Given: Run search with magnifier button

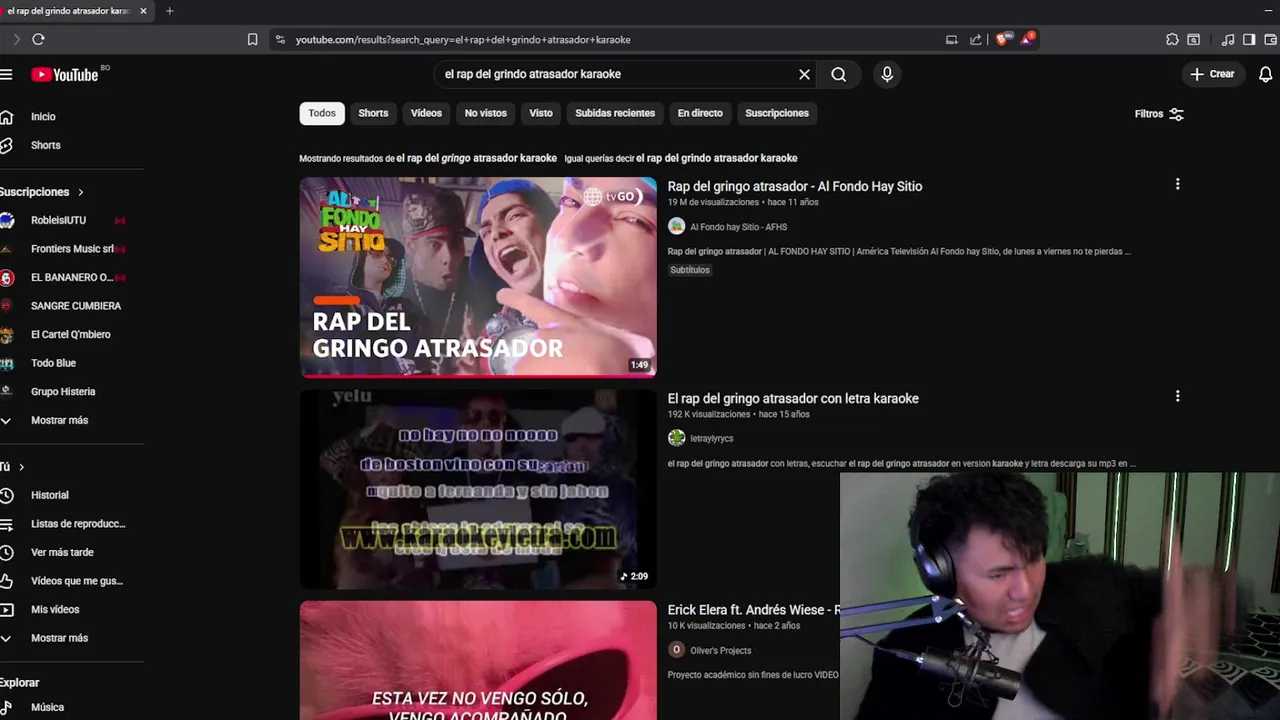Looking at the screenshot, I should coord(839,74).
